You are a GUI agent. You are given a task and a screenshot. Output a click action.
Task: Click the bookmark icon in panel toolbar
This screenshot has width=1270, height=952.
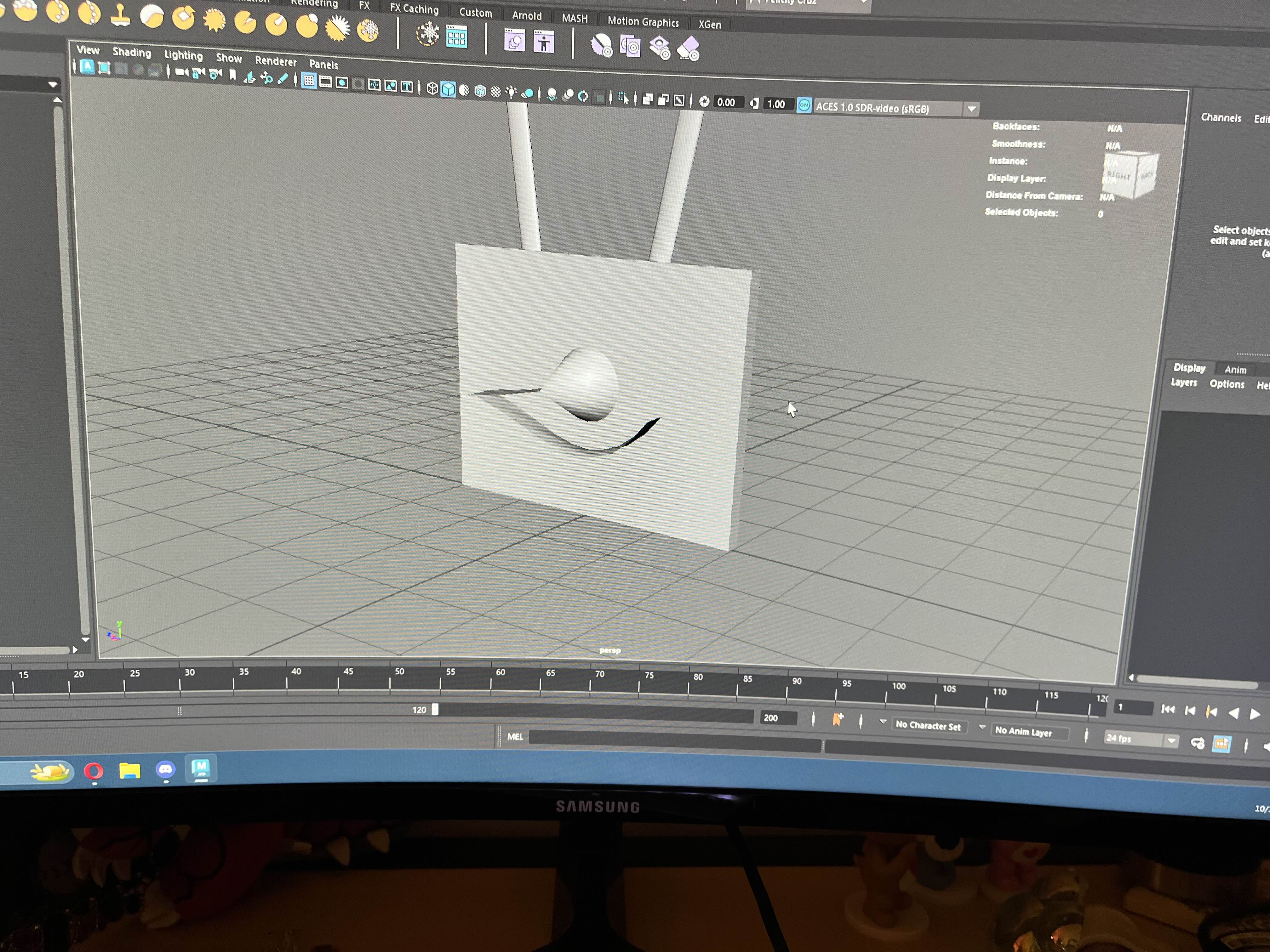pos(232,75)
